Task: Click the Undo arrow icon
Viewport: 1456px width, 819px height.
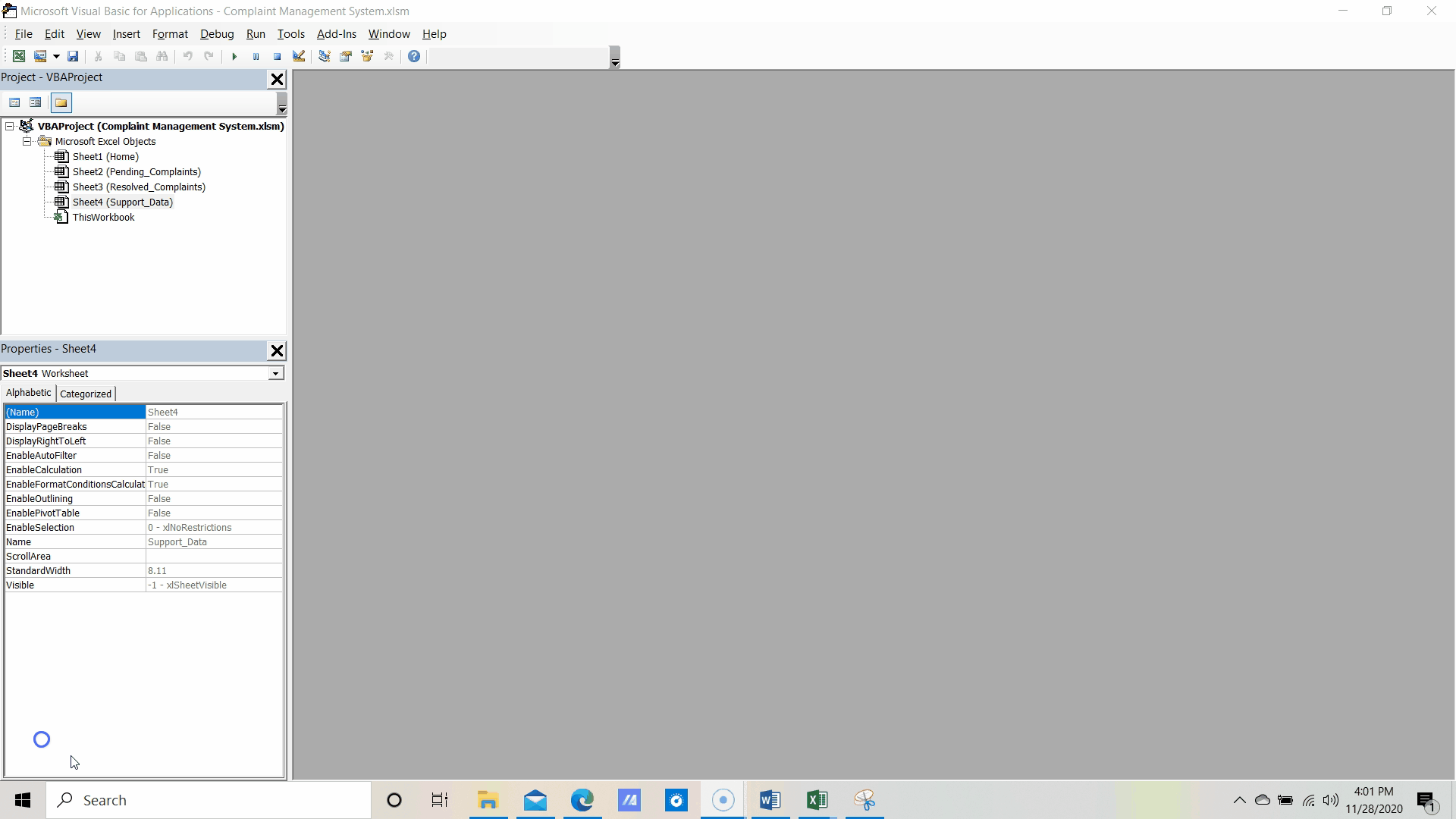Action: coord(187,56)
